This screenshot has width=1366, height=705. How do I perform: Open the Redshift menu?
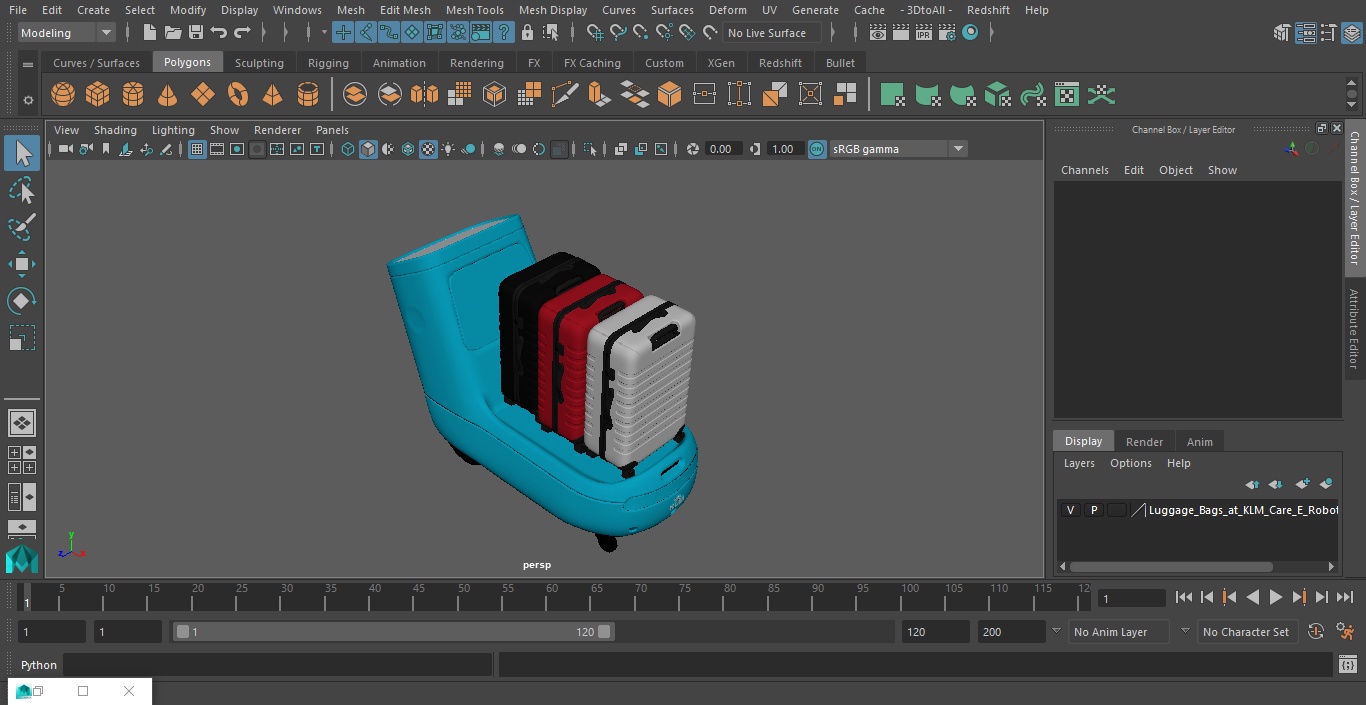(x=988, y=10)
